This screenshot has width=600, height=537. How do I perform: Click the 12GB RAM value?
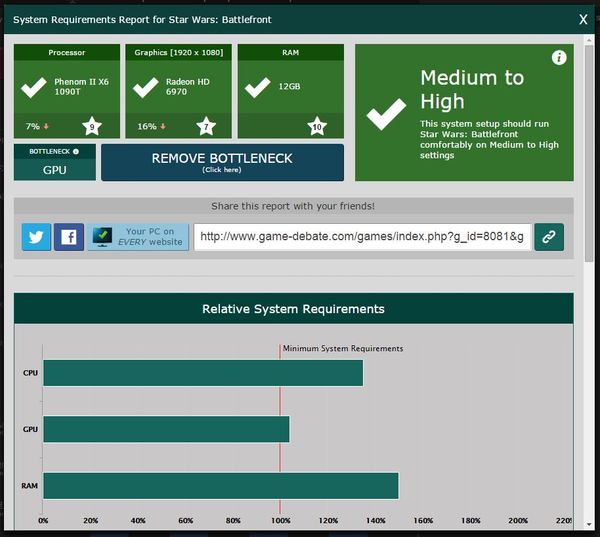pyautogui.click(x=289, y=87)
